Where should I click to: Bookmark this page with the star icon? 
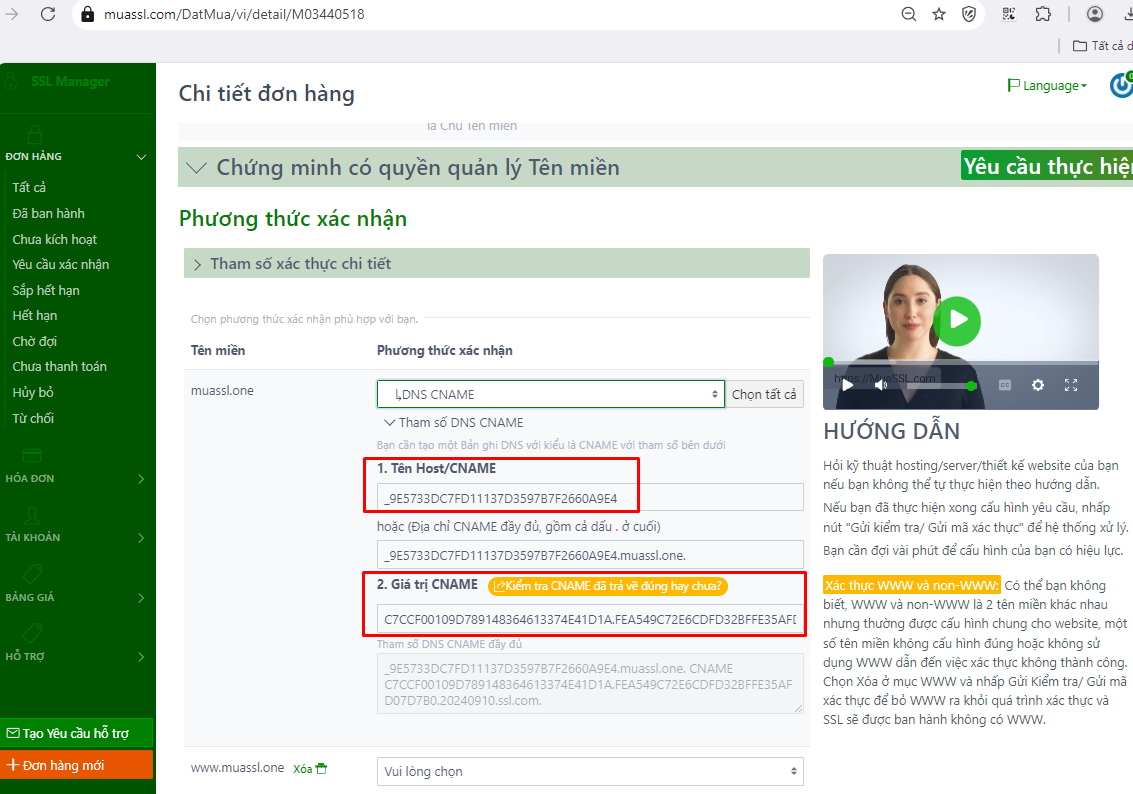(x=938, y=14)
